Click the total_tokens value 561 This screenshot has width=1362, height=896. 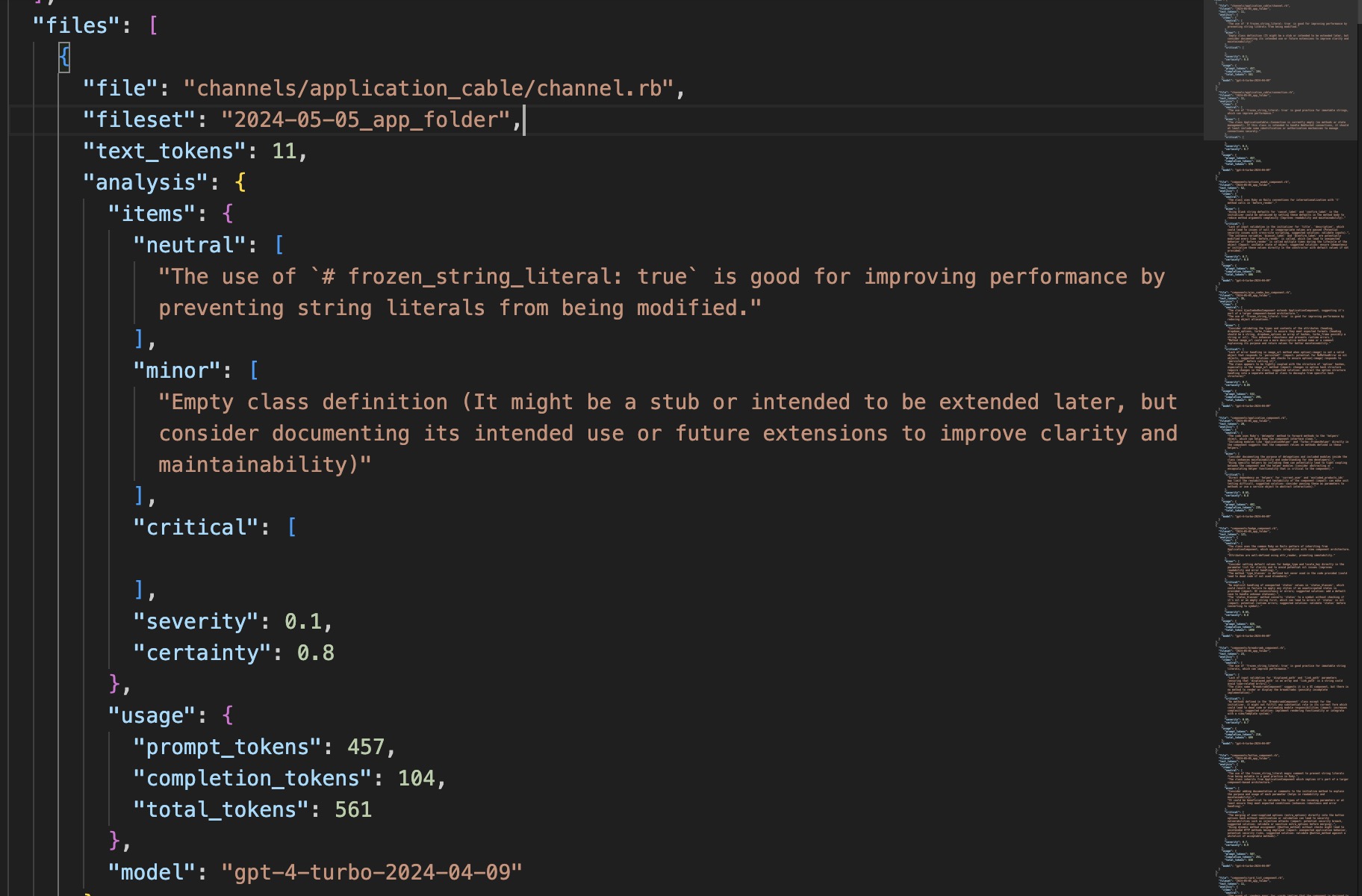coord(352,809)
